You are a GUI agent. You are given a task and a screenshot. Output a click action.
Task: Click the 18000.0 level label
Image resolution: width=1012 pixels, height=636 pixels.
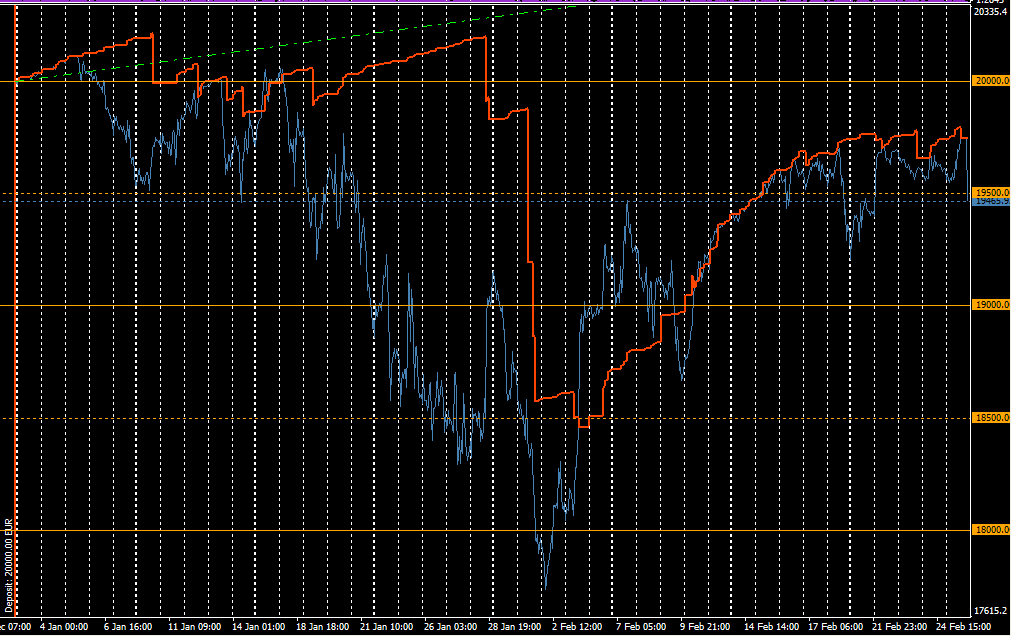click(991, 529)
